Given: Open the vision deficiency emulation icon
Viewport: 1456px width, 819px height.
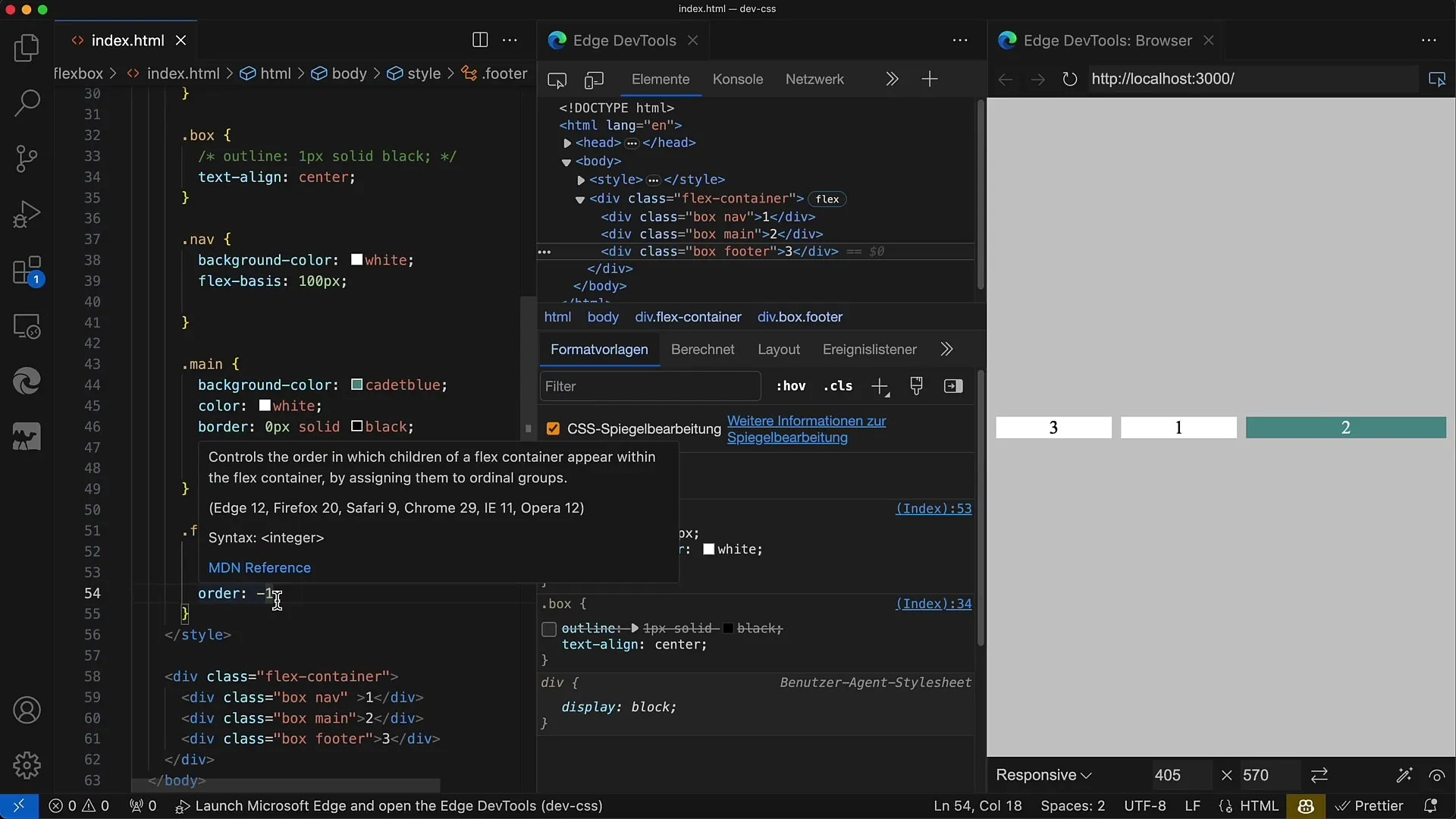Looking at the screenshot, I should [1437, 775].
